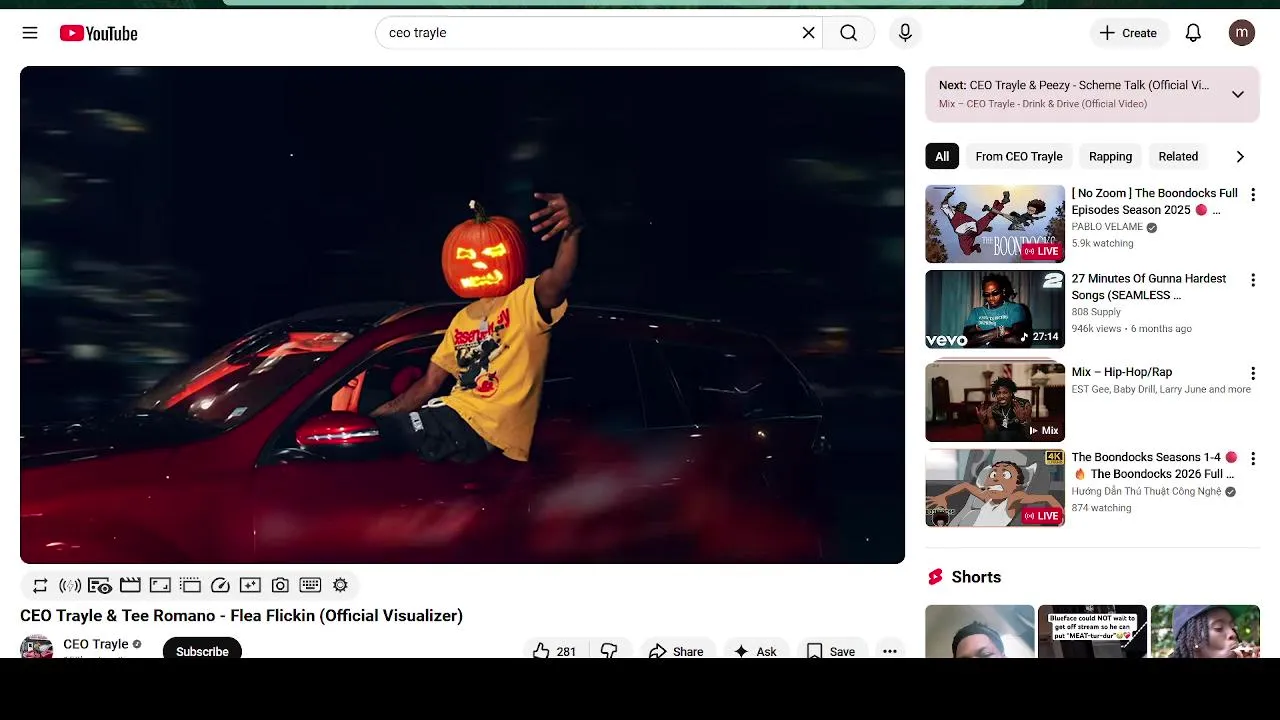Click the Shorts section icon
Image resolution: width=1280 pixels, height=720 pixels.
point(935,577)
